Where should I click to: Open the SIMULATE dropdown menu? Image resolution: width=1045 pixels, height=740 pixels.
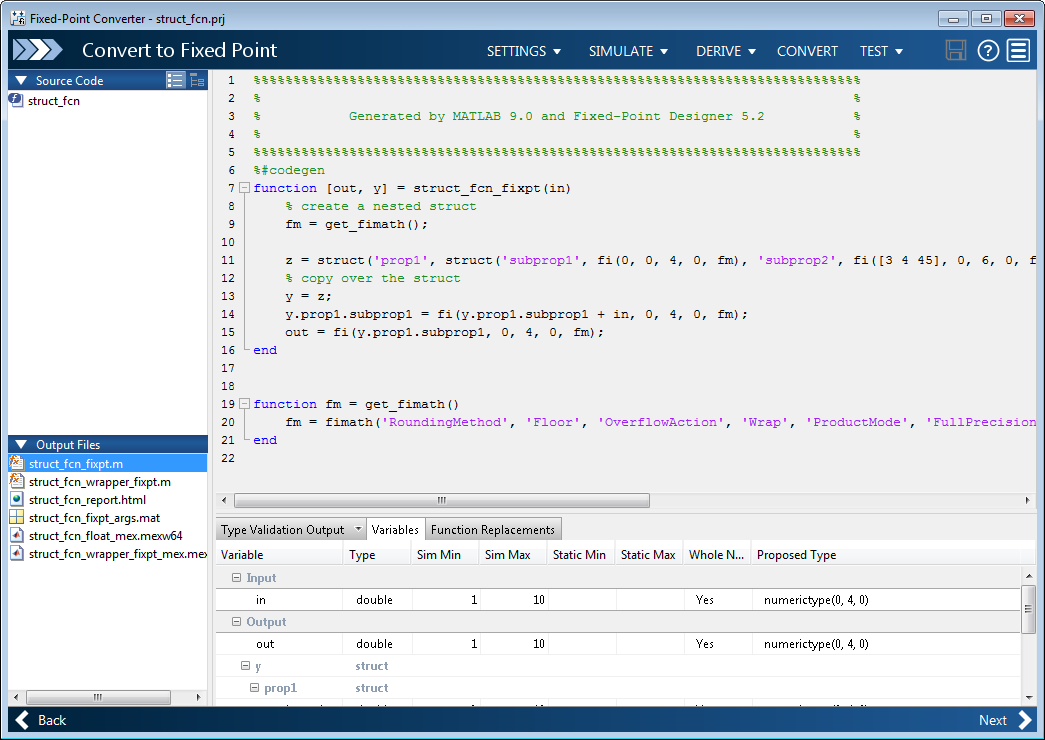pyautogui.click(x=626, y=51)
